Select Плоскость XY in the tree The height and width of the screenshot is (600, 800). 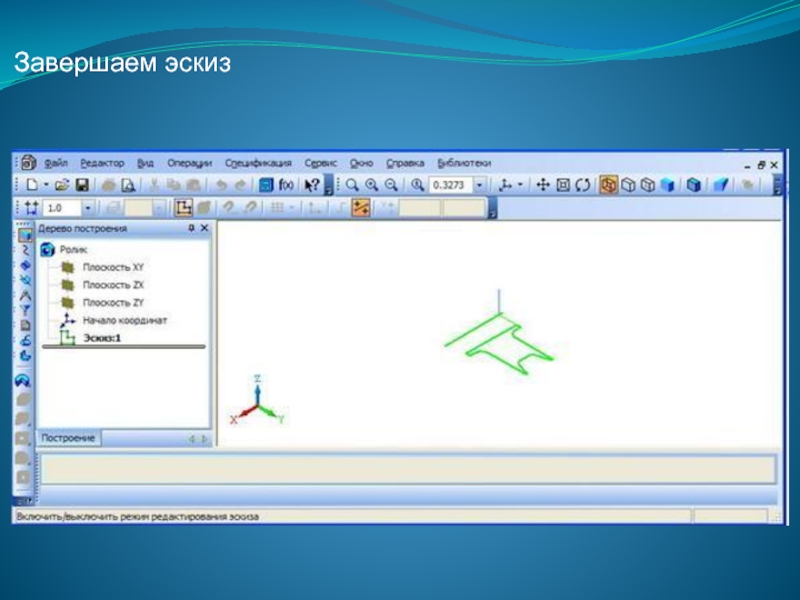point(113,267)
